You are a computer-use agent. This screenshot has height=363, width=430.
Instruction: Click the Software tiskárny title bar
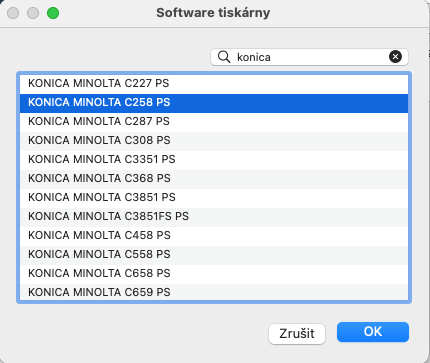[213, 13]
